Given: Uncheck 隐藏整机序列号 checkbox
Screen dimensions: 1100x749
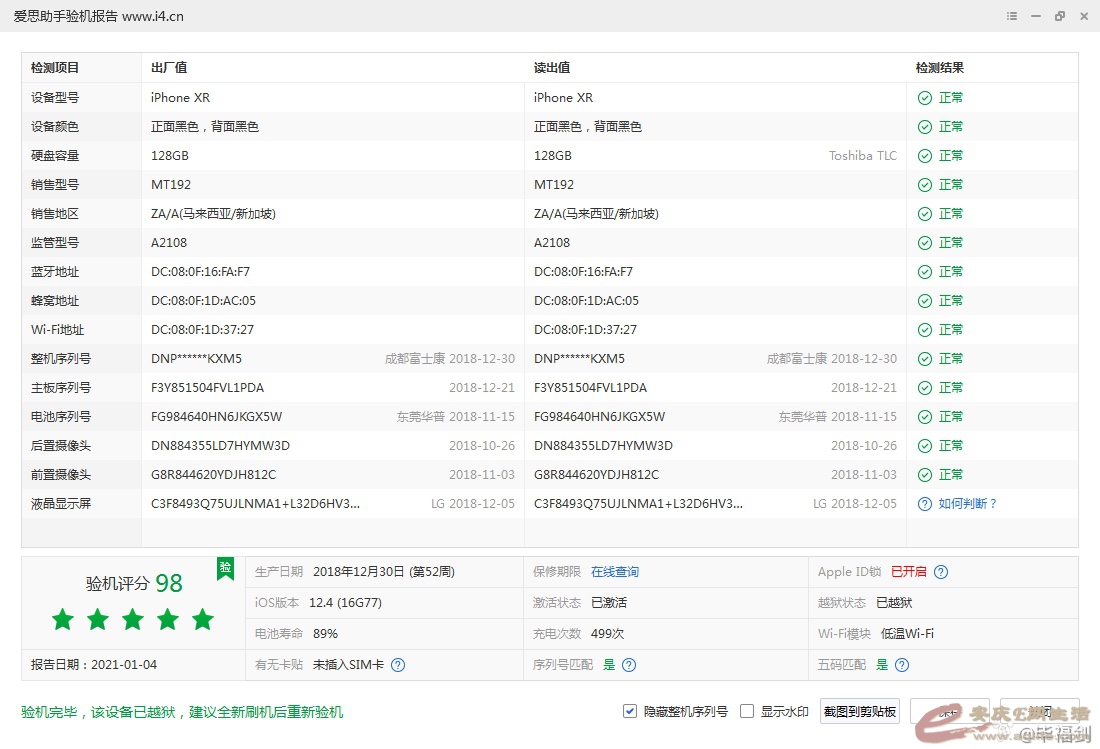Looking at the screenshot, I should pyautogui.click(x=630, y=711).
